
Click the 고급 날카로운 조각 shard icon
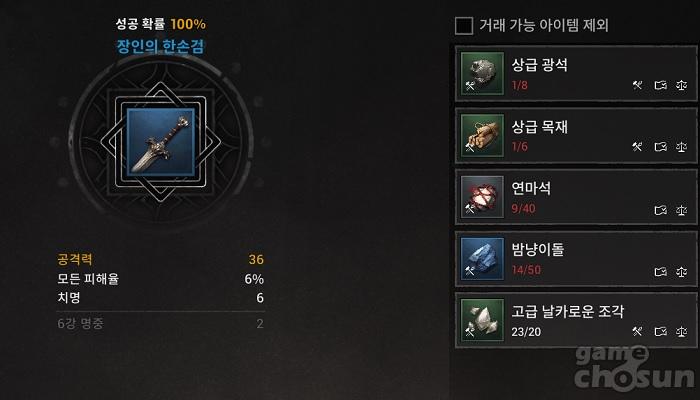(482, 320)
